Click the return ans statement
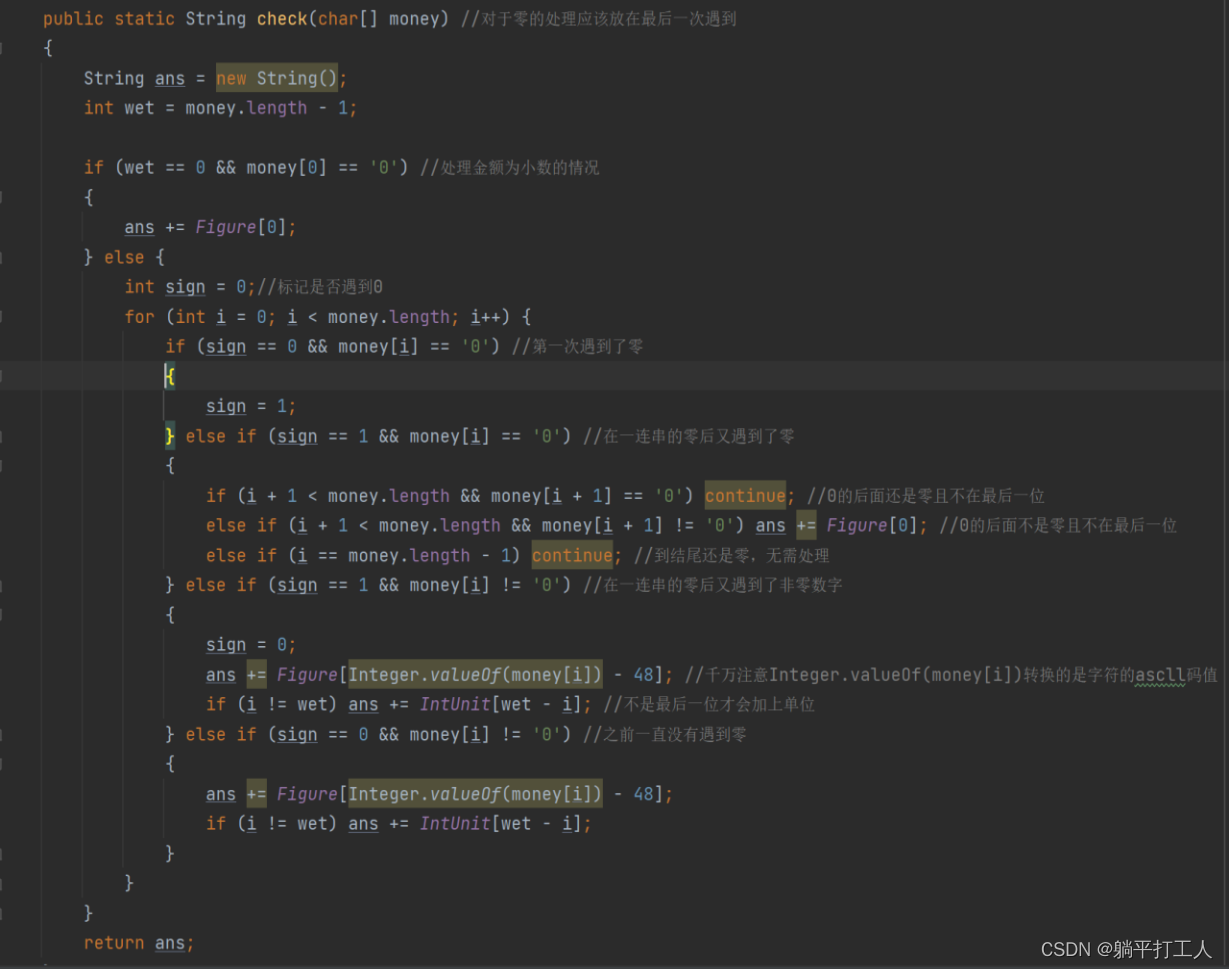1229x970 pixels. [x=139, y=943]
